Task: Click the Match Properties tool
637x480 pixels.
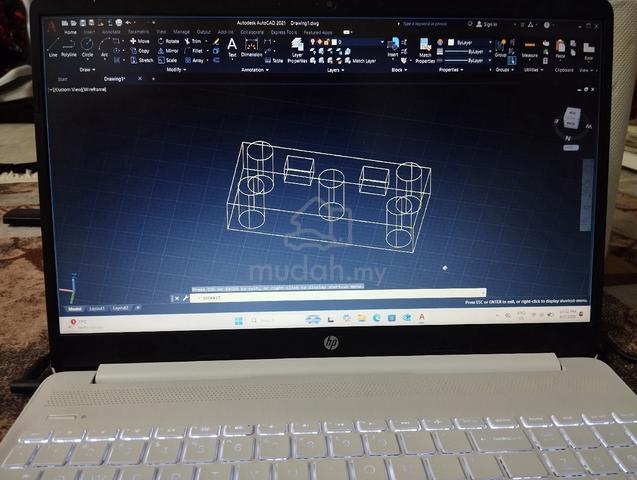Action: pos(425,51)
